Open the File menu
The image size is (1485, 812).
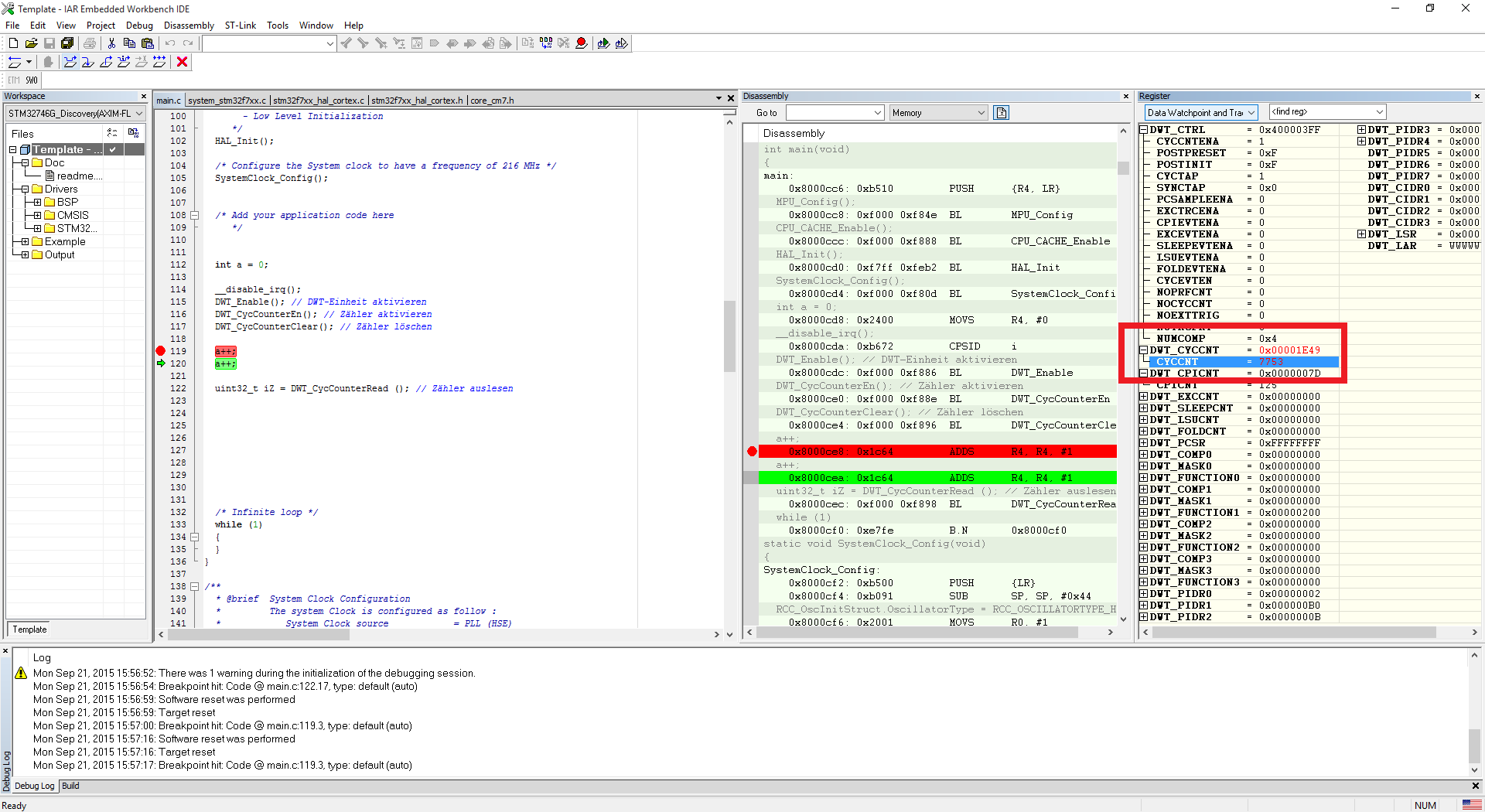[x=12, y=26]
